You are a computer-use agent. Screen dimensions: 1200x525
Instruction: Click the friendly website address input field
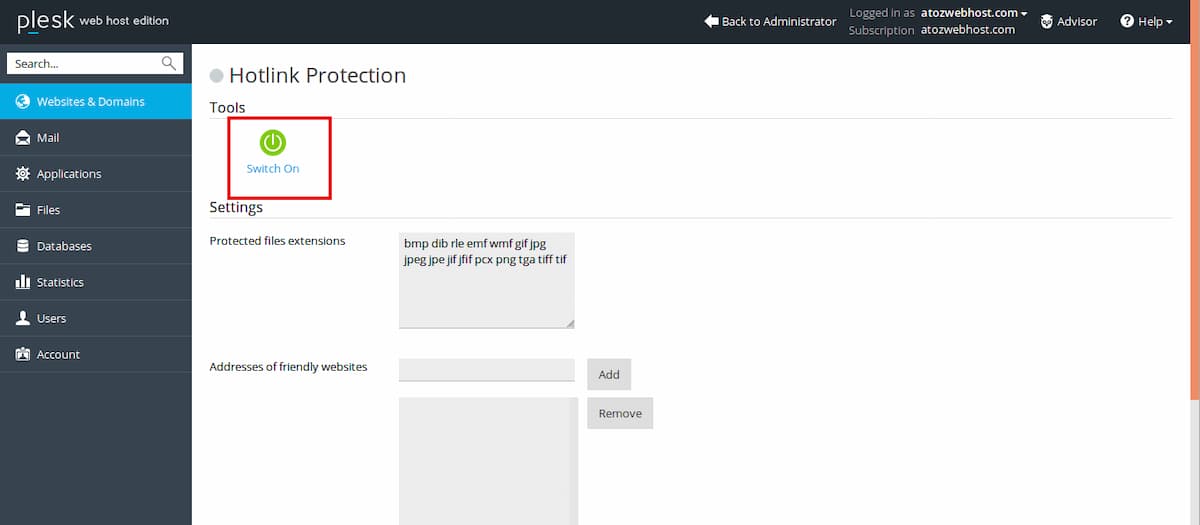coord(486,370)
